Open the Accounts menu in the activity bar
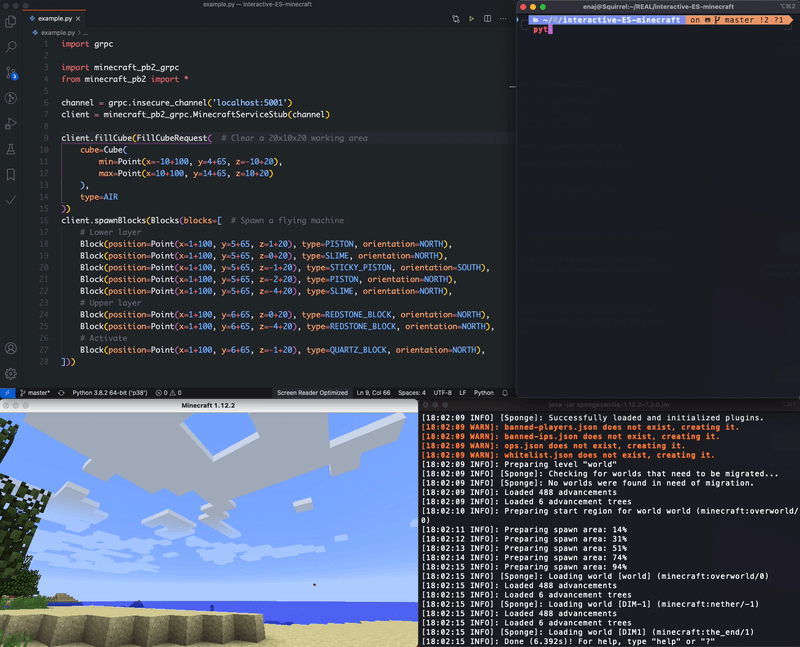 pos(10,349)
